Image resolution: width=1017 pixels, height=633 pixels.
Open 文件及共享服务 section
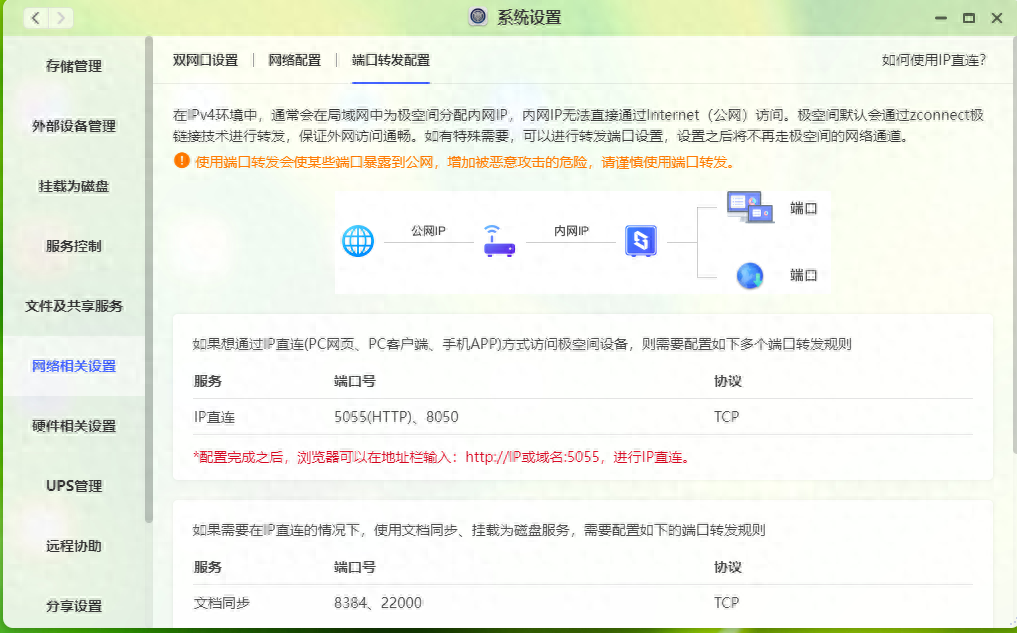coord(73,306)
